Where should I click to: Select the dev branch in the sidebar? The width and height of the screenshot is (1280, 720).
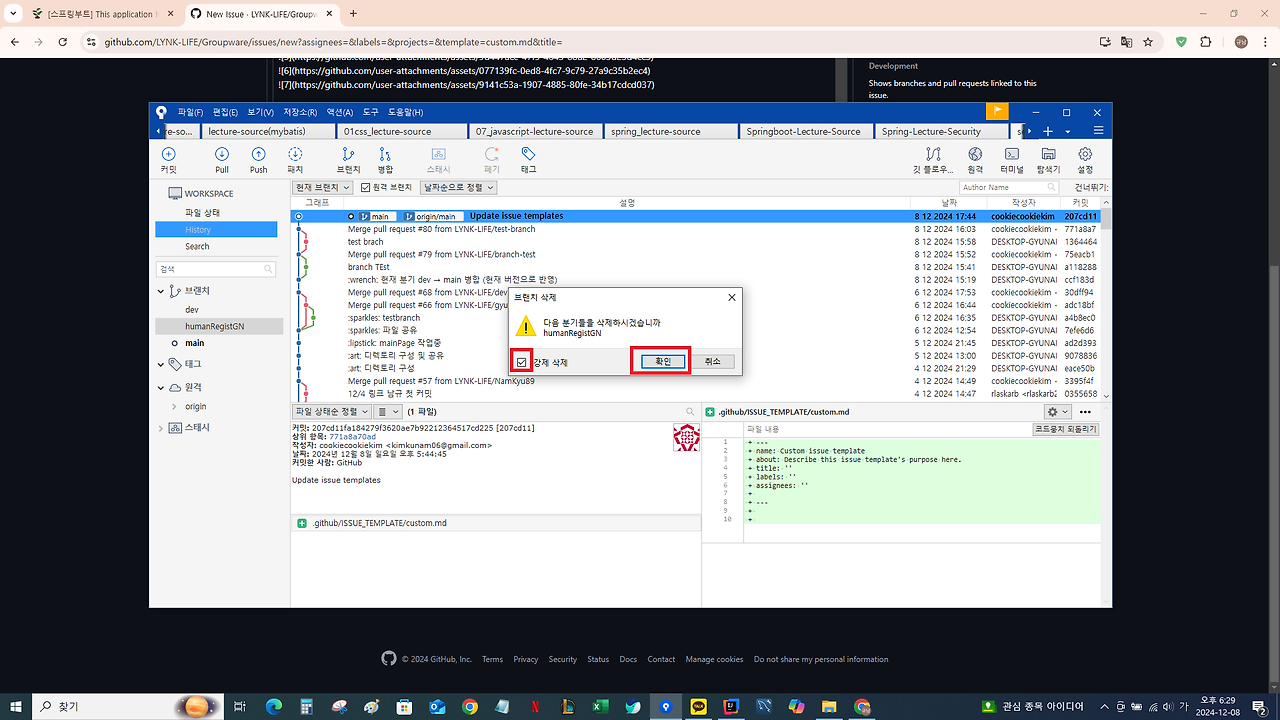(x=192, y=310)
